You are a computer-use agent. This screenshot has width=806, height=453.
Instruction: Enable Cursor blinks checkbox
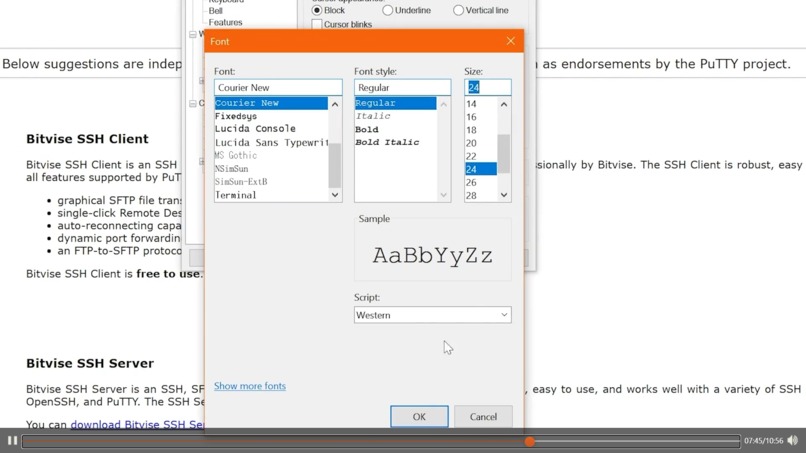point(317,24)
